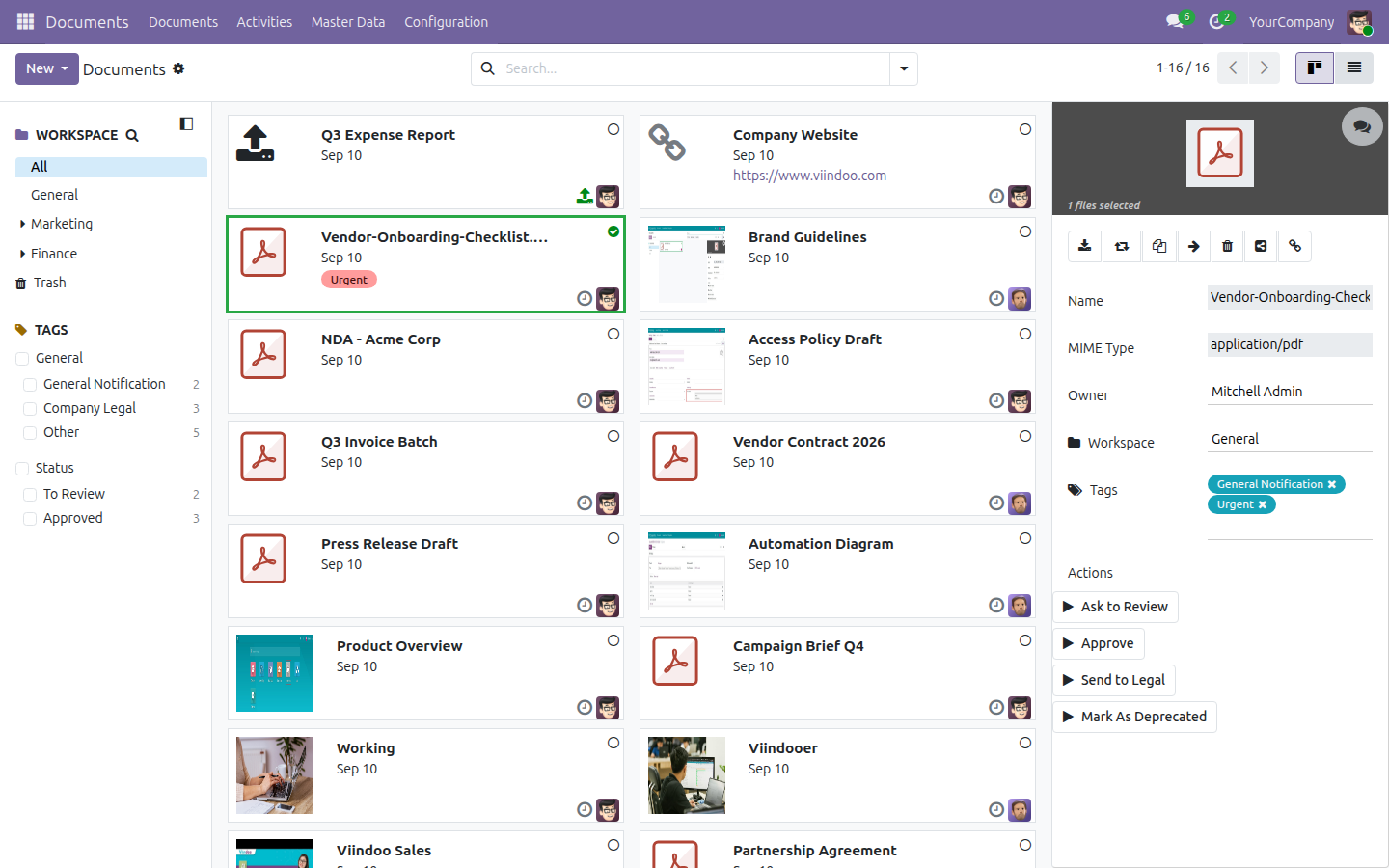Click the workspace search magnifier icon

(132, 136)
